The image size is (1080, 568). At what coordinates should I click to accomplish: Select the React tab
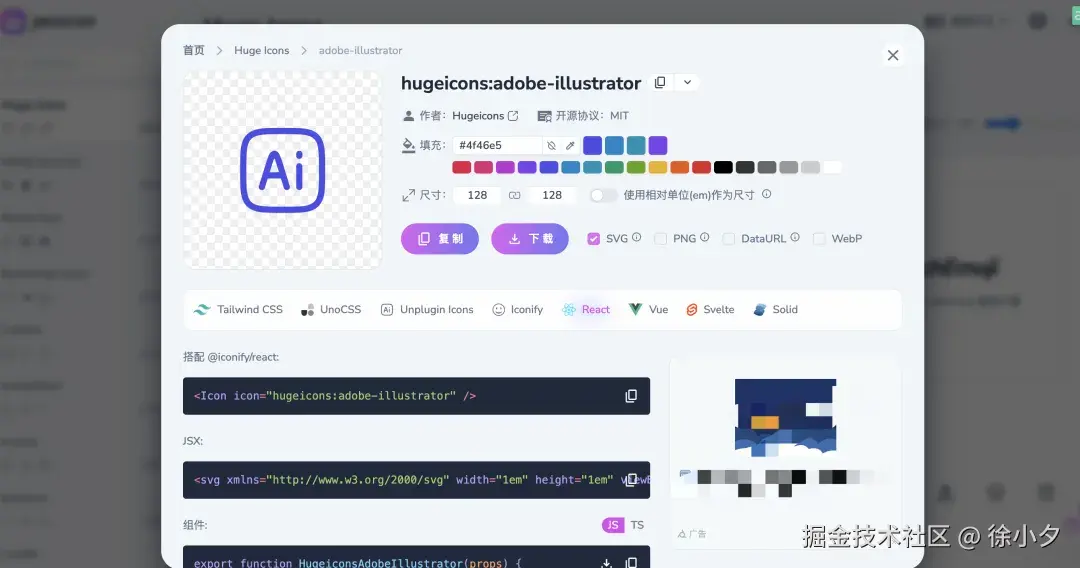[586, 310]
